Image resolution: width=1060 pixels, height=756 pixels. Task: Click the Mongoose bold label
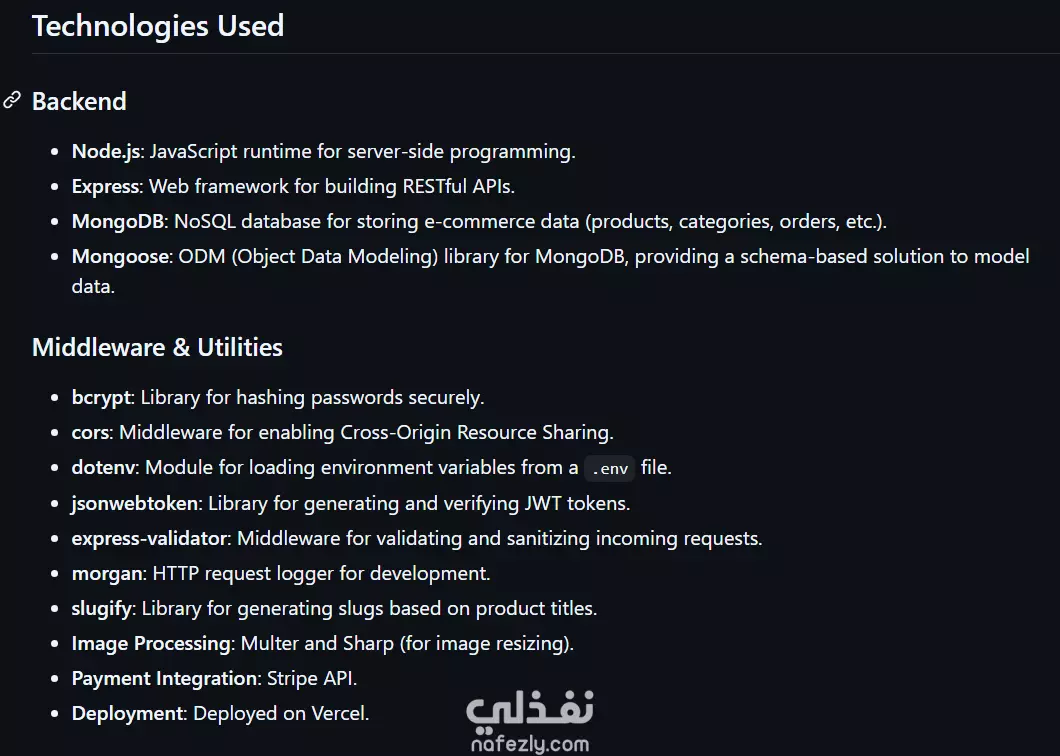[120, 256]
